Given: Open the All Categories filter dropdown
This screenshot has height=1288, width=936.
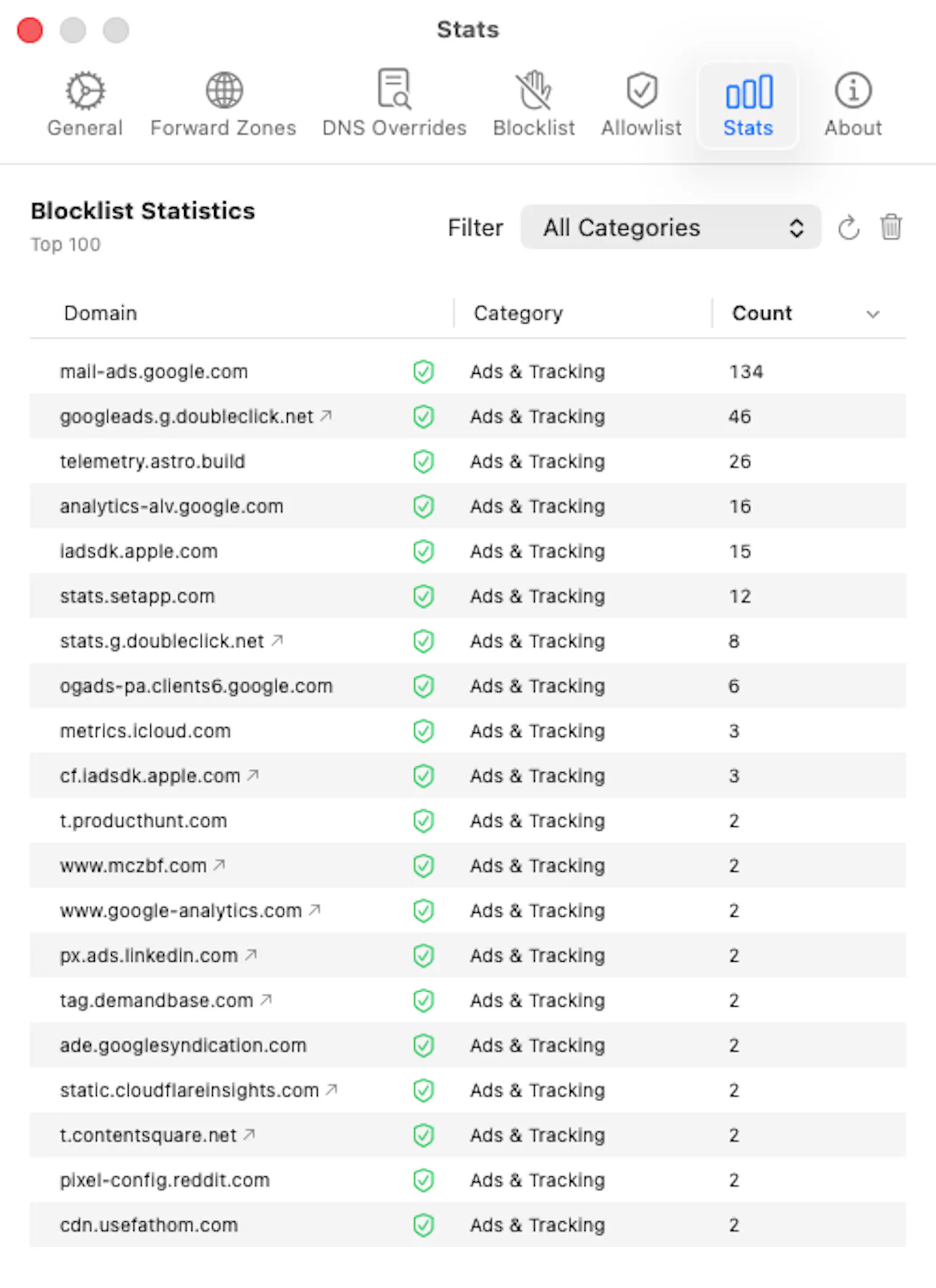Looking at the screenshot, I should [671, 227].
